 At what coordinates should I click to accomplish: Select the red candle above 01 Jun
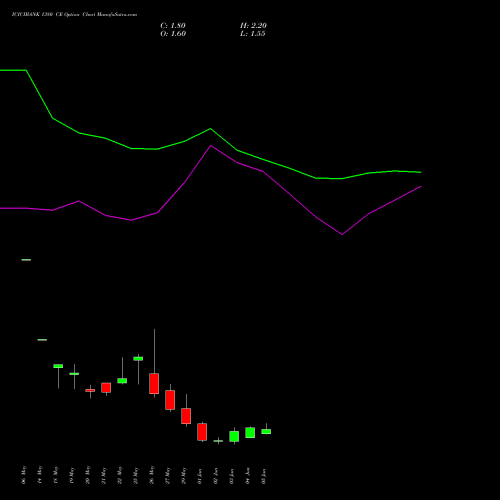click(x=202, y=432)
